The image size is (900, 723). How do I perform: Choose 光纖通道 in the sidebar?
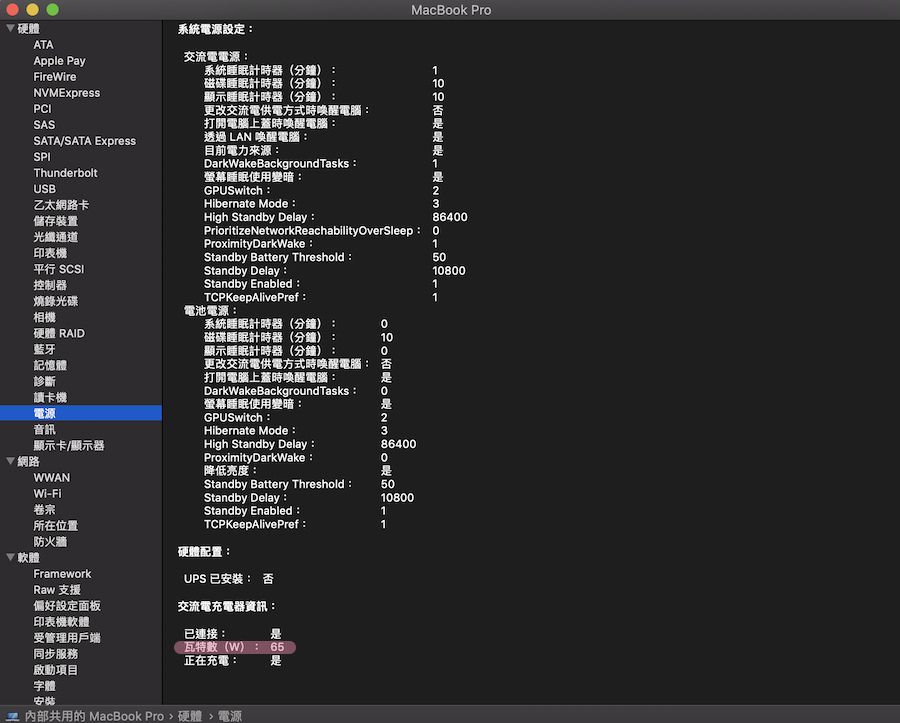point(56,238)
